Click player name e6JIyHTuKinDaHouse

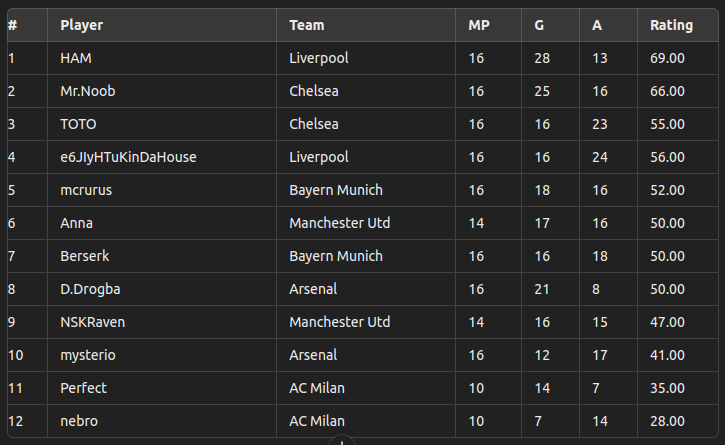tap(128, 157)
